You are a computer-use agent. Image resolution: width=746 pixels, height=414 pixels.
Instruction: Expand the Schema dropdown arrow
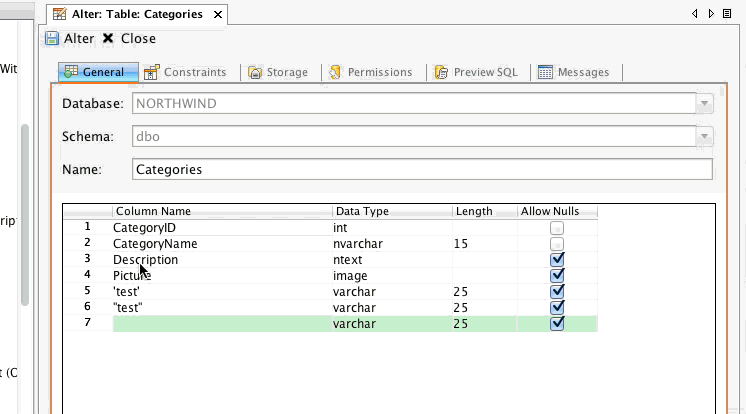point(705,137)
